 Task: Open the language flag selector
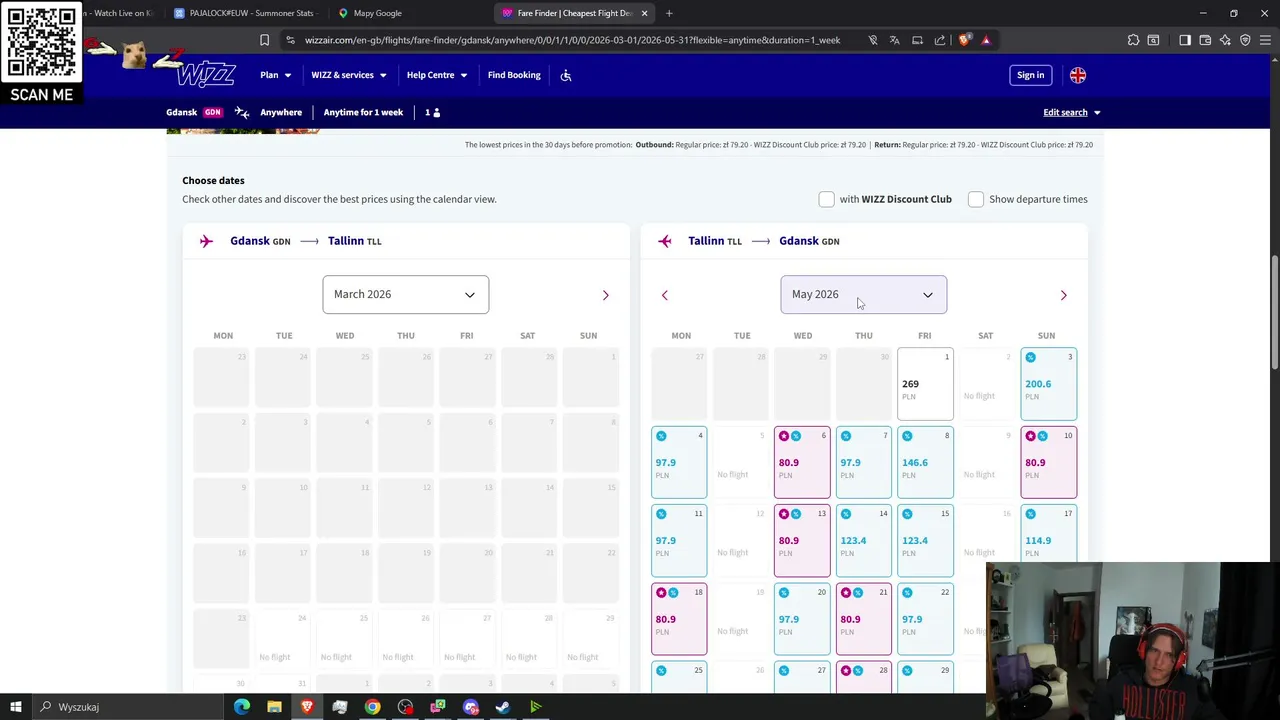tap(1077, 75)
